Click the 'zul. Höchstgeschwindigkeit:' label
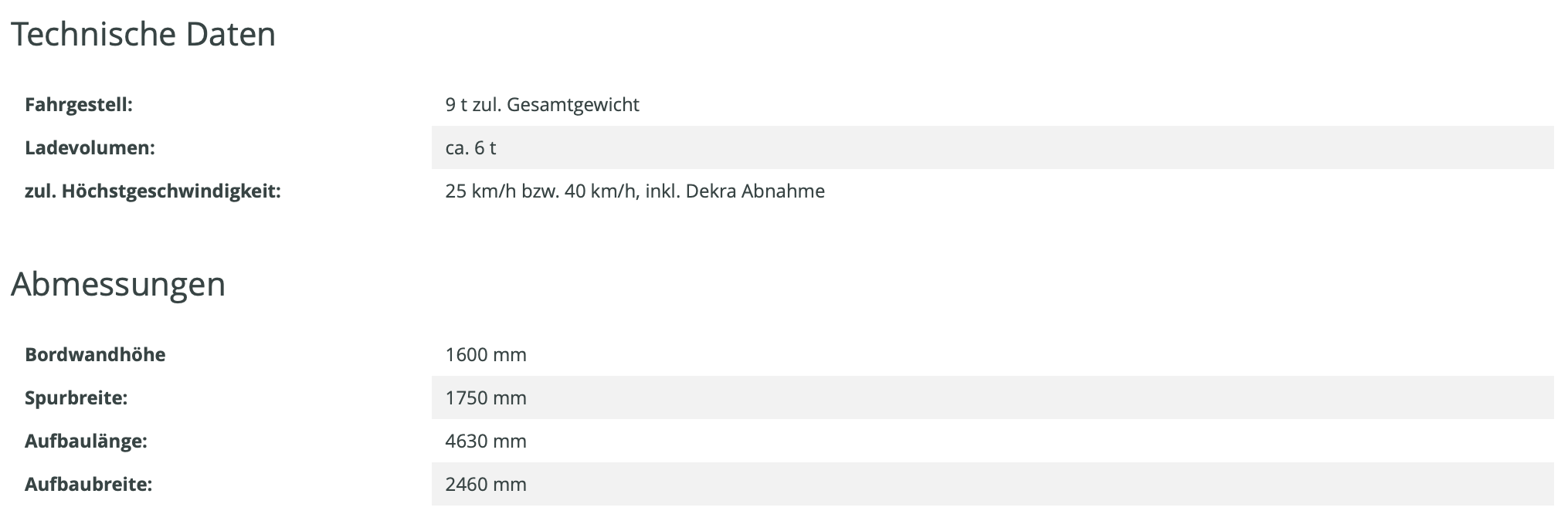The width and height of the screenshot is (1568, 531). (x=153, y=191)
